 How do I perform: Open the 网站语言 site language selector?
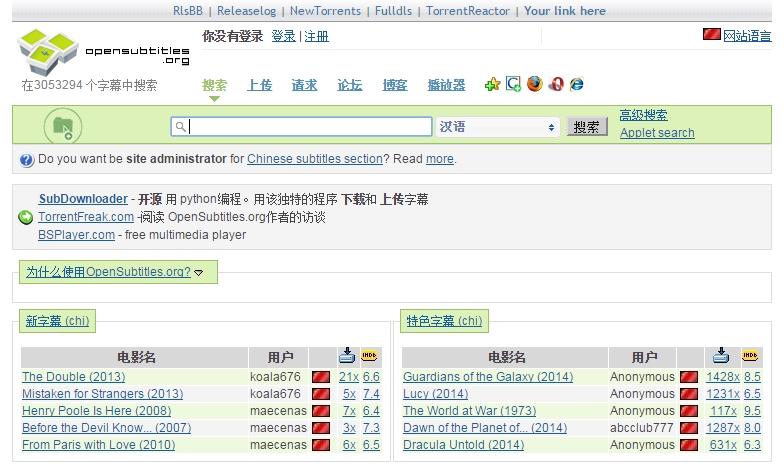point(747,36)
